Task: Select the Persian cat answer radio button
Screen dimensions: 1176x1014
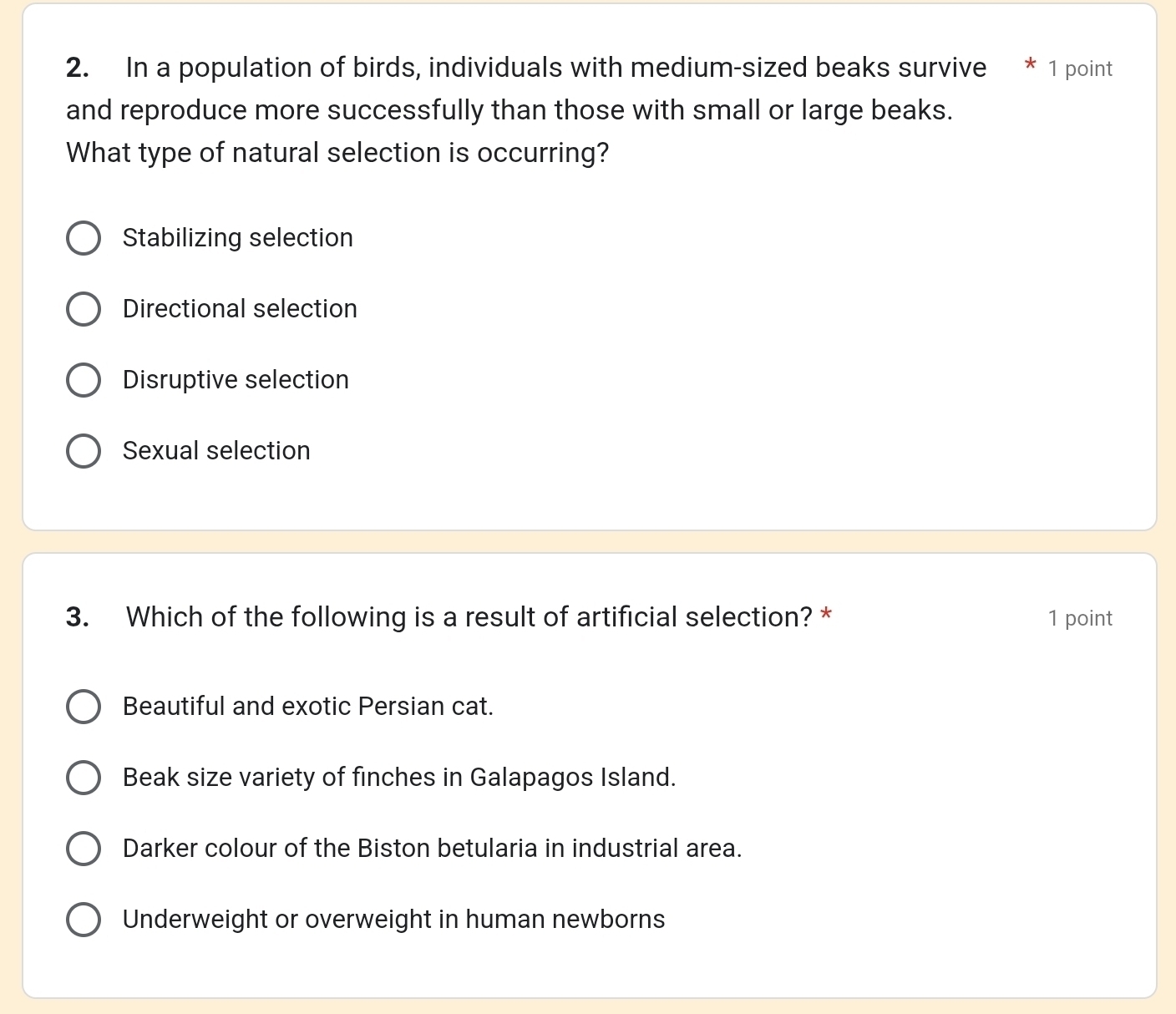Action: pyautogui.click(x=84, y=707)
